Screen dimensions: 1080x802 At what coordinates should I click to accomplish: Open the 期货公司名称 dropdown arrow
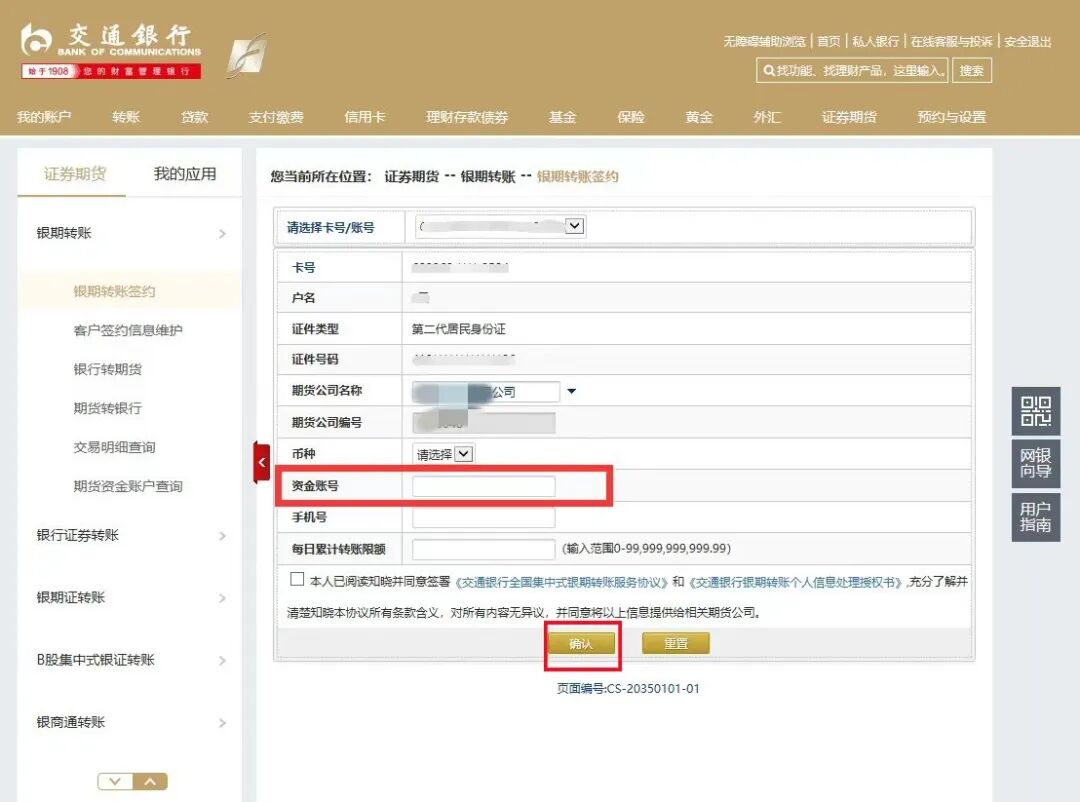pyautogui.click(x=572, y=391)
